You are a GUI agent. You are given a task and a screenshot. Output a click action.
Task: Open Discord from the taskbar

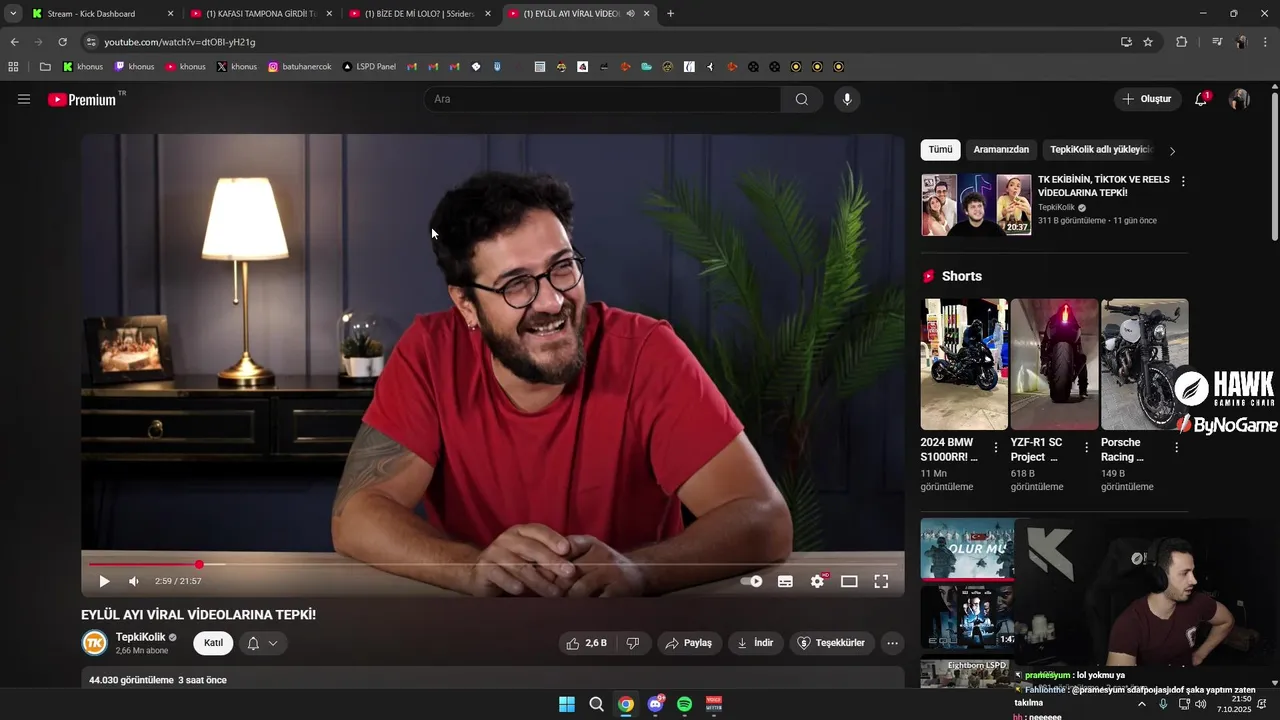655,704
